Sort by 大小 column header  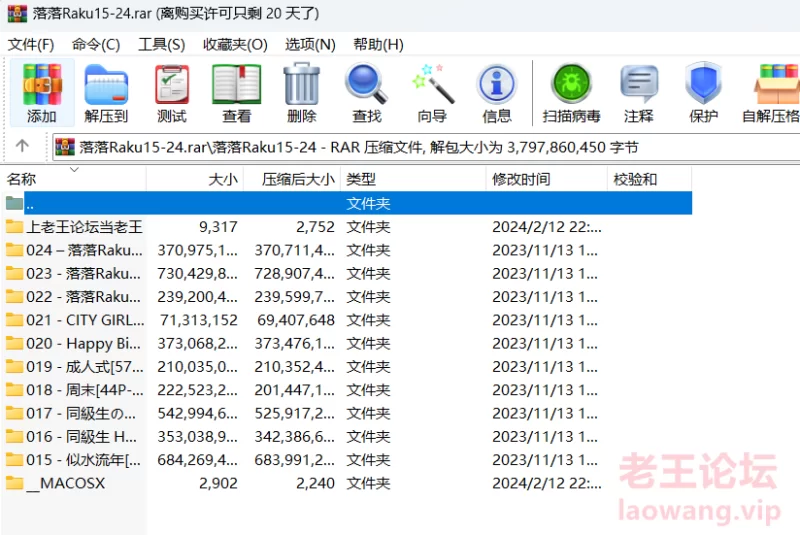(x=195, y=179)
